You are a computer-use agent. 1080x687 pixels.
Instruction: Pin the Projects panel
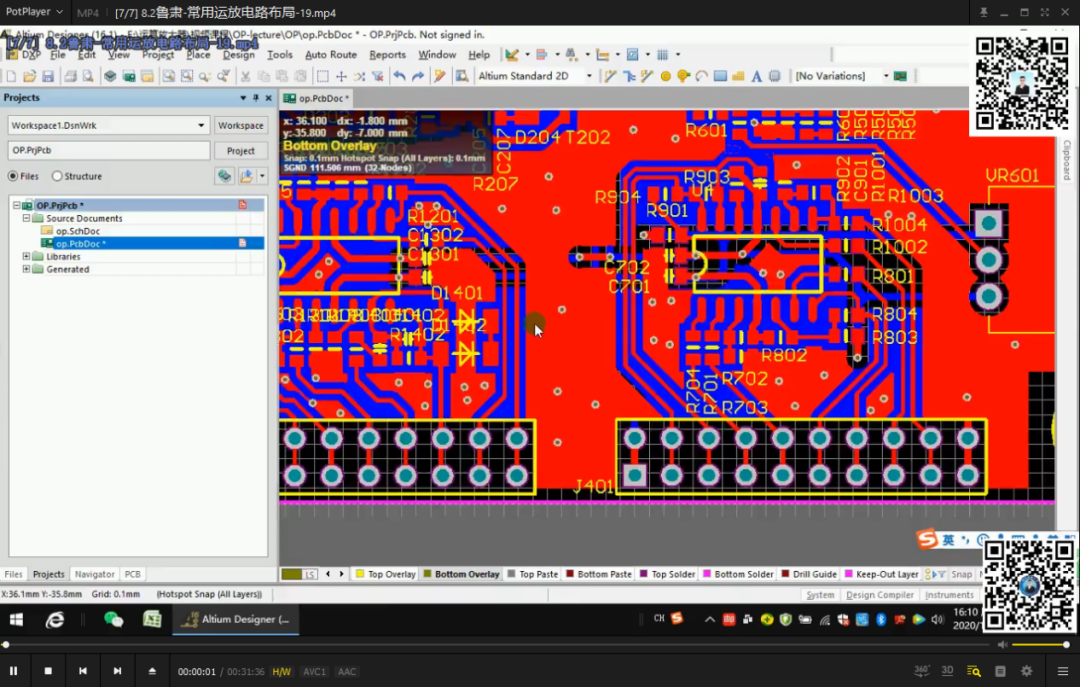point(256,98)
